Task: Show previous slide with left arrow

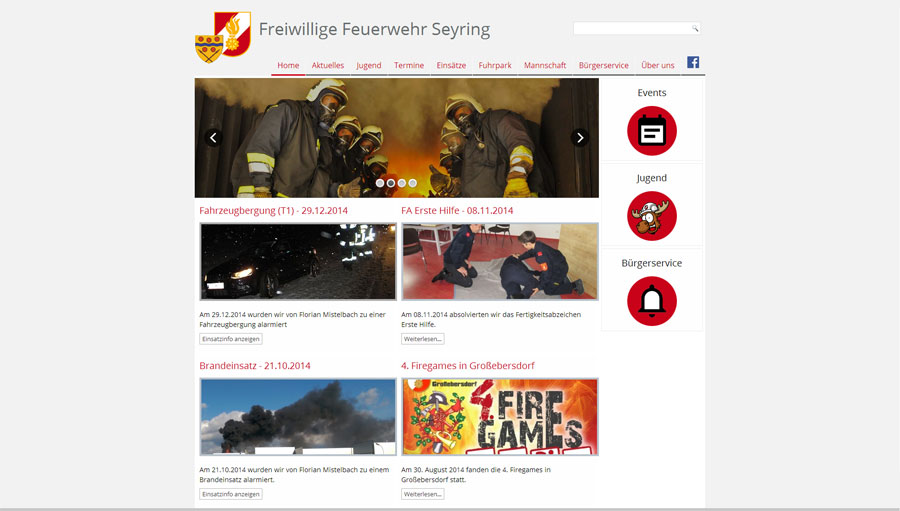Action: [x=213, y=138]
